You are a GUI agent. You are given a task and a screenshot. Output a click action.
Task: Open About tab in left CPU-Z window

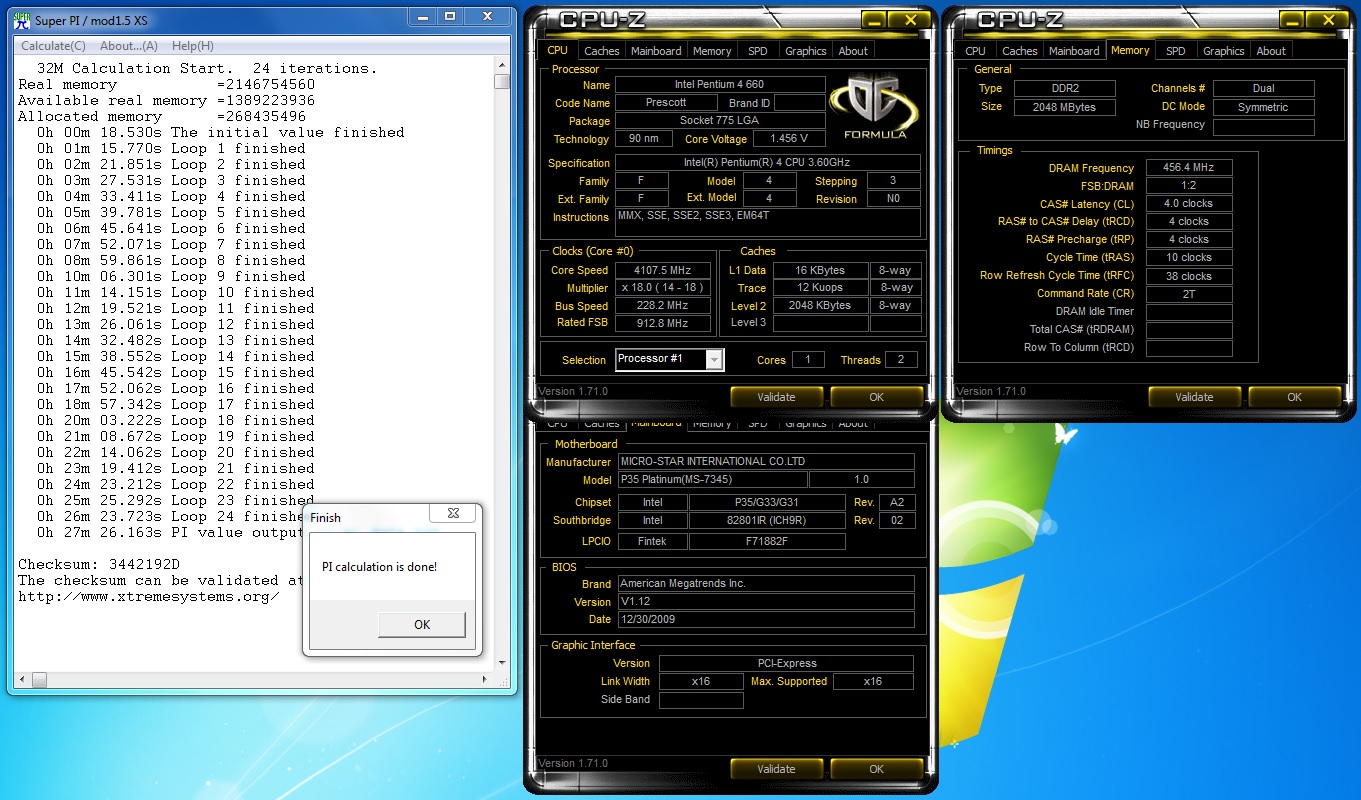coord(853,51)
